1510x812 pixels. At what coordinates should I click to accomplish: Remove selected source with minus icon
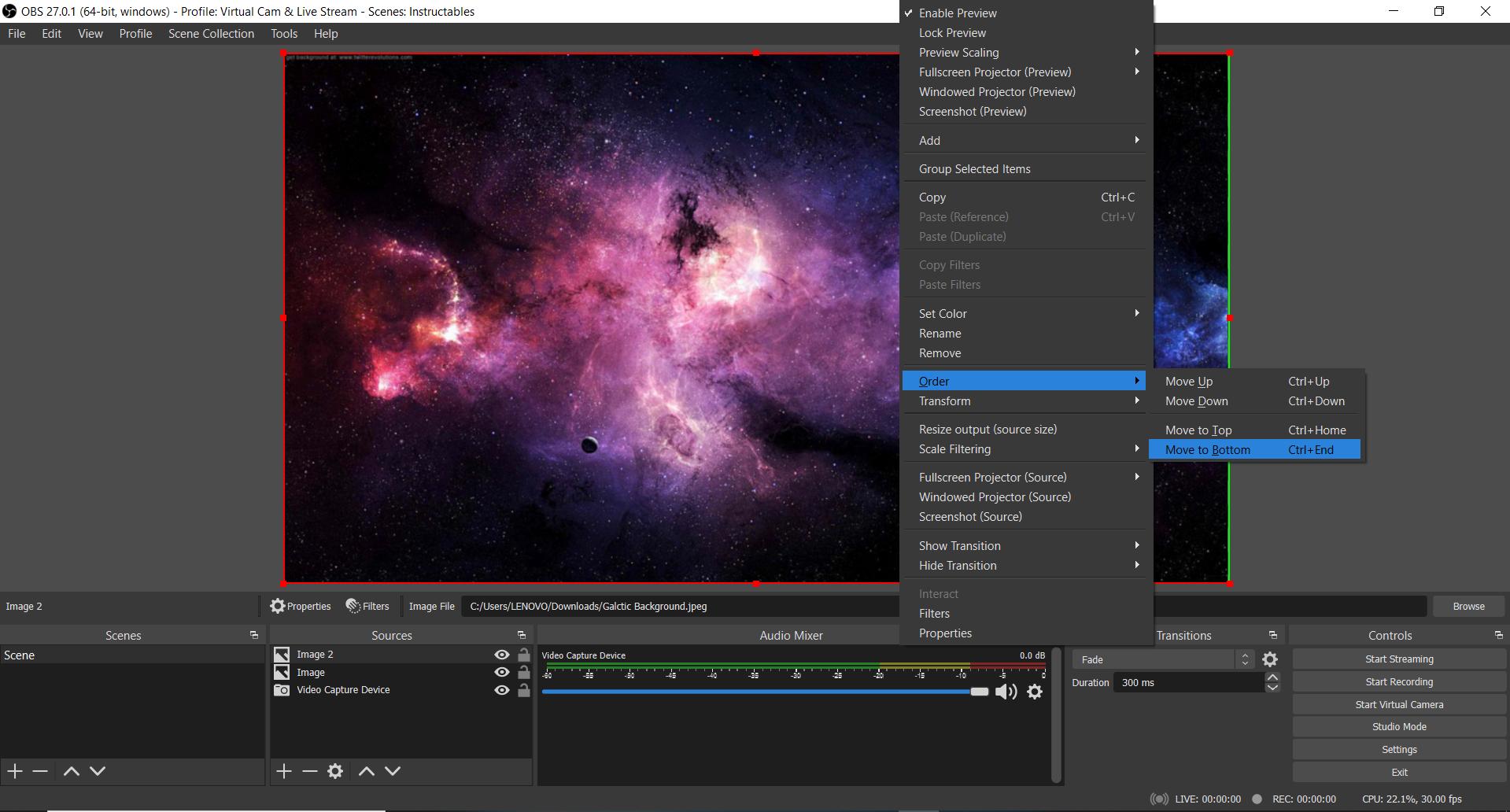310,771
